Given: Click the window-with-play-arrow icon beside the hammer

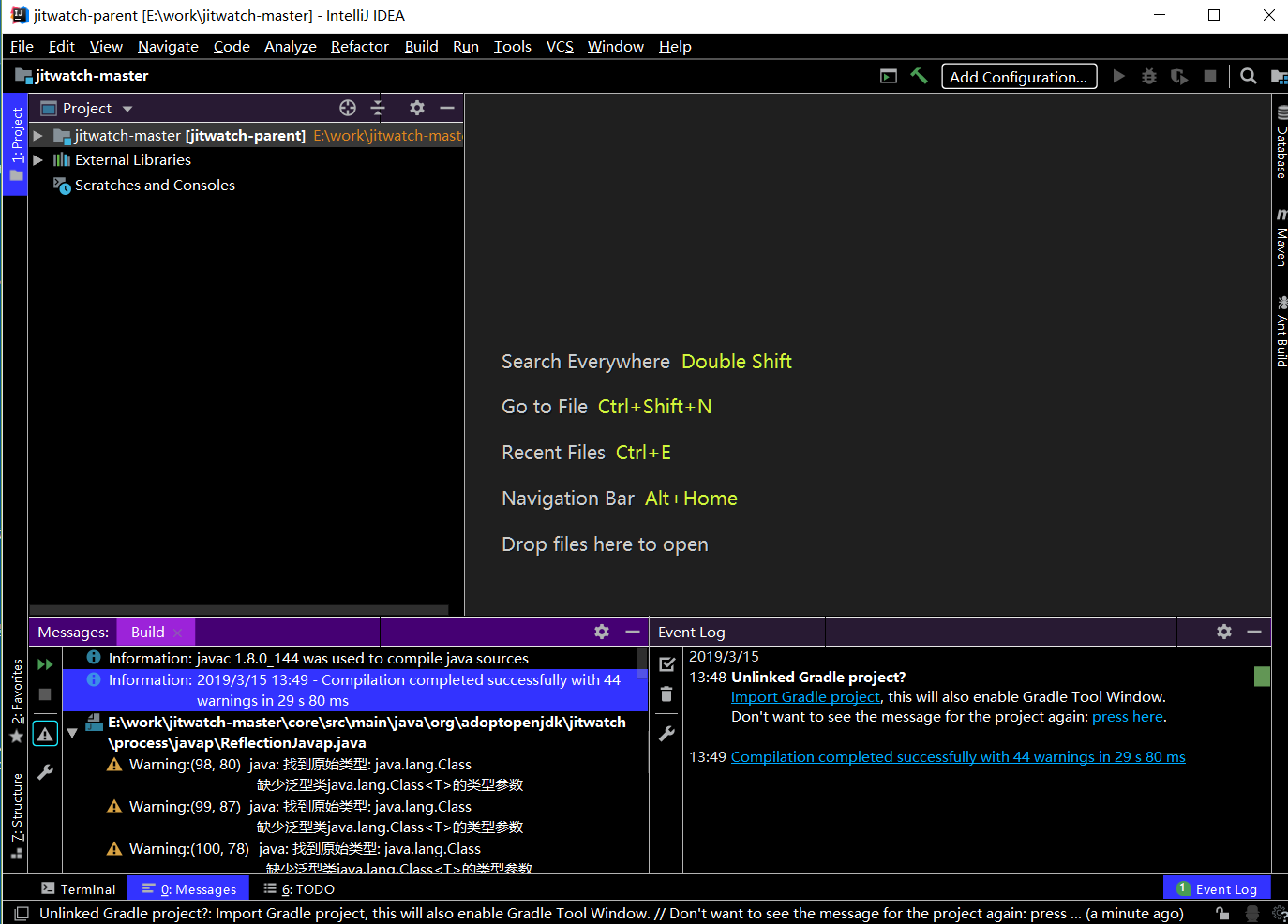Looking at the screenshot, I should pyautogui.click(x=889, y=76).
